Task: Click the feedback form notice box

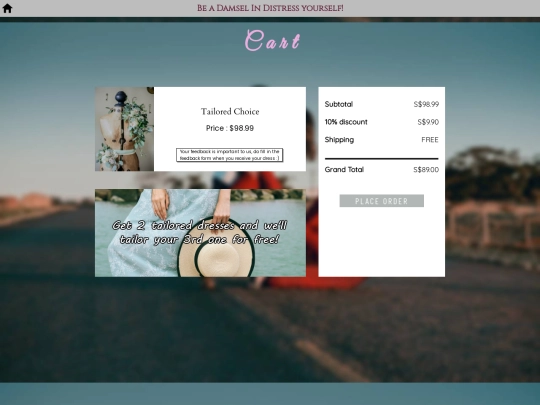Action: point(230,155)
